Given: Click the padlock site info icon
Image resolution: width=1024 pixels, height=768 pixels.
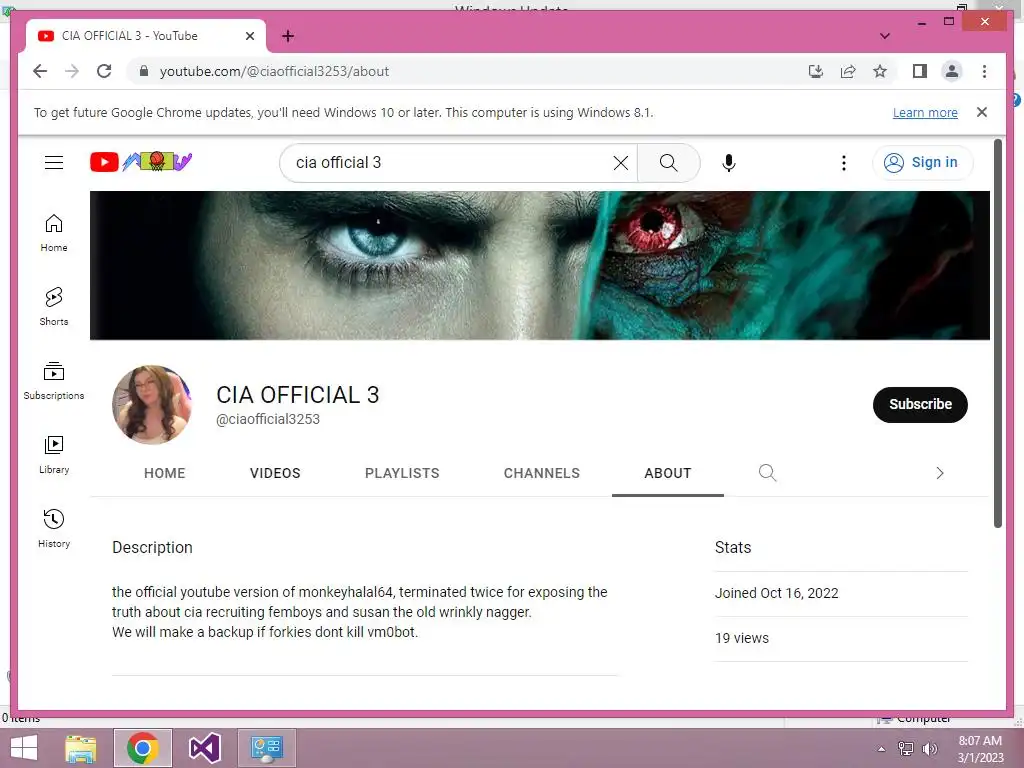Looking at the screenshot, I should (144, 71).
